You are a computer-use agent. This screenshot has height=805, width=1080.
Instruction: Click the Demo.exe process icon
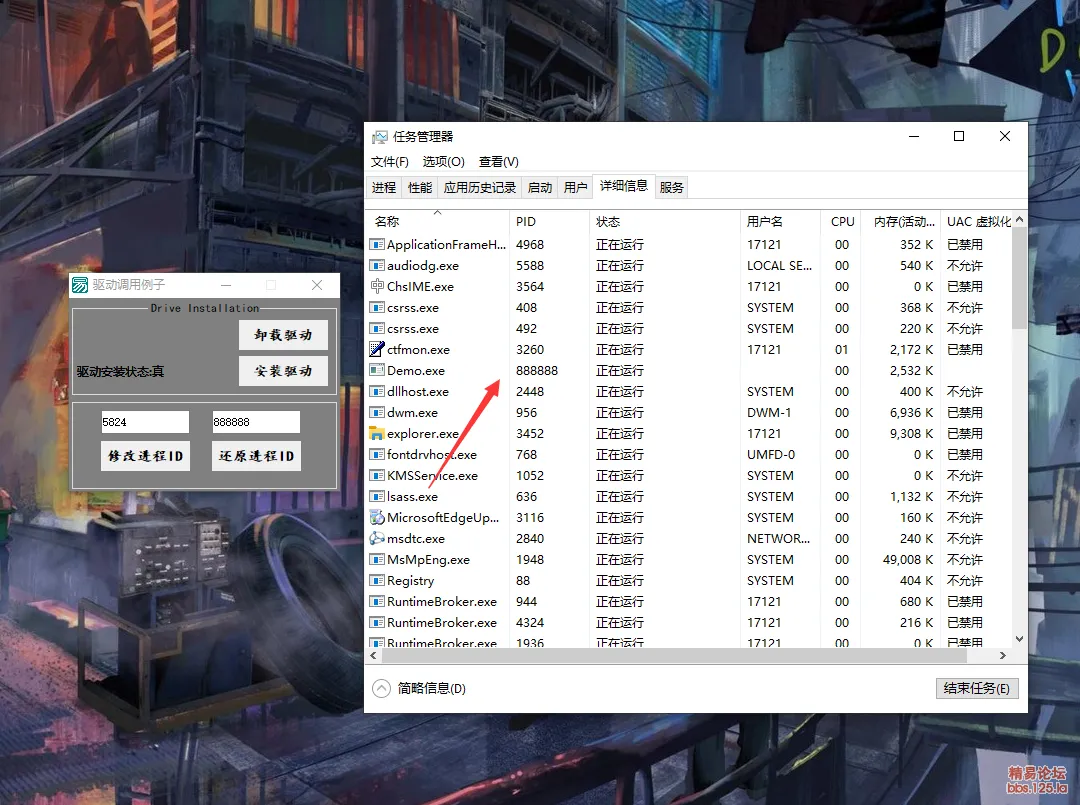(377, 371)
